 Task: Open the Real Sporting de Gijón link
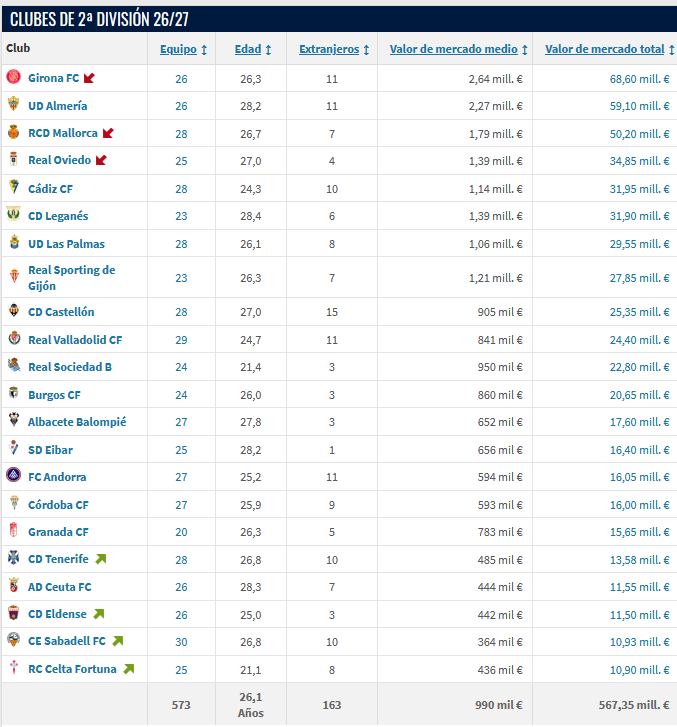coord(72,278)
